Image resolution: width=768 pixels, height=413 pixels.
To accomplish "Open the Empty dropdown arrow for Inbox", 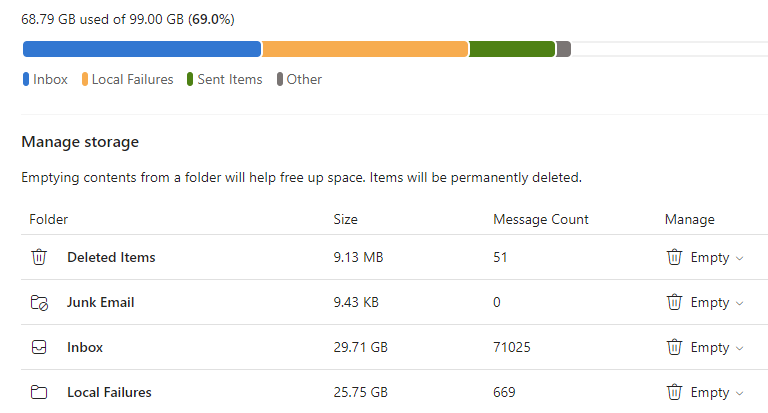I will 740,348.
